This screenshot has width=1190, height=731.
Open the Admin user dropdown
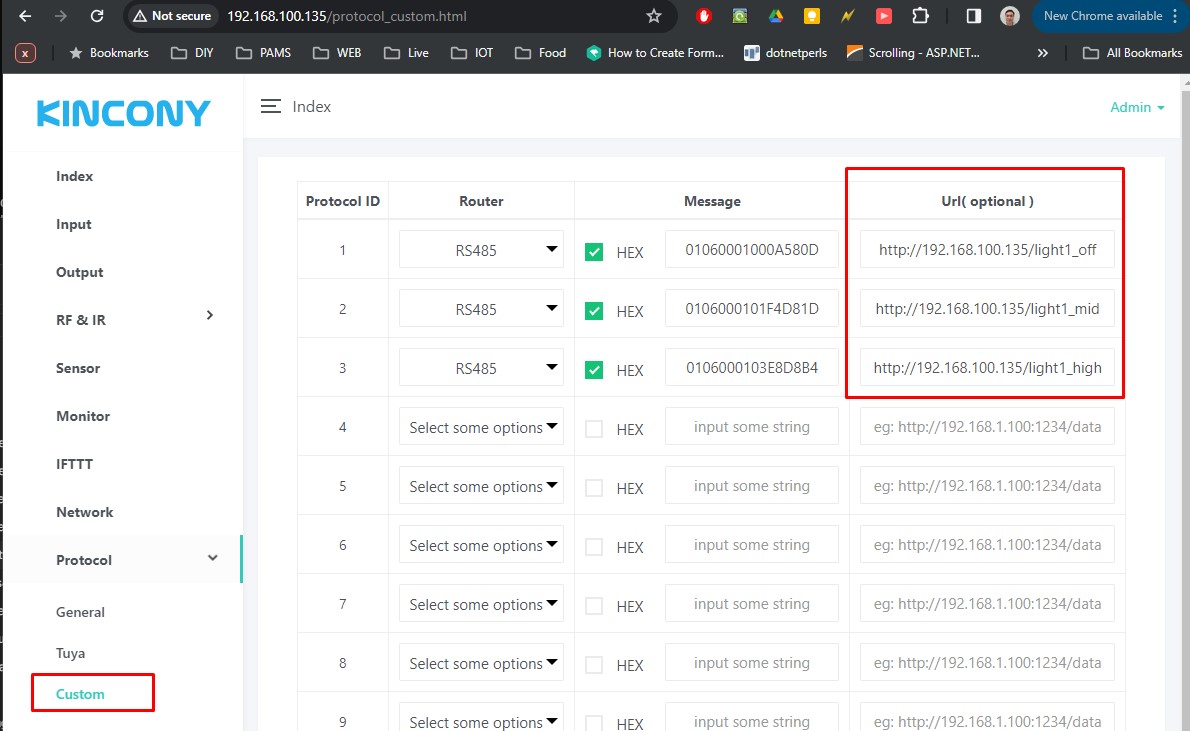(x=1137, y=107)
